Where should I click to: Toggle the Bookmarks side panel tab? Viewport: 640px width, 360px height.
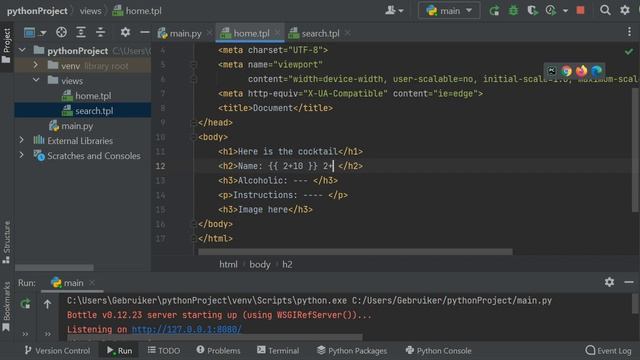coord(7,307)
